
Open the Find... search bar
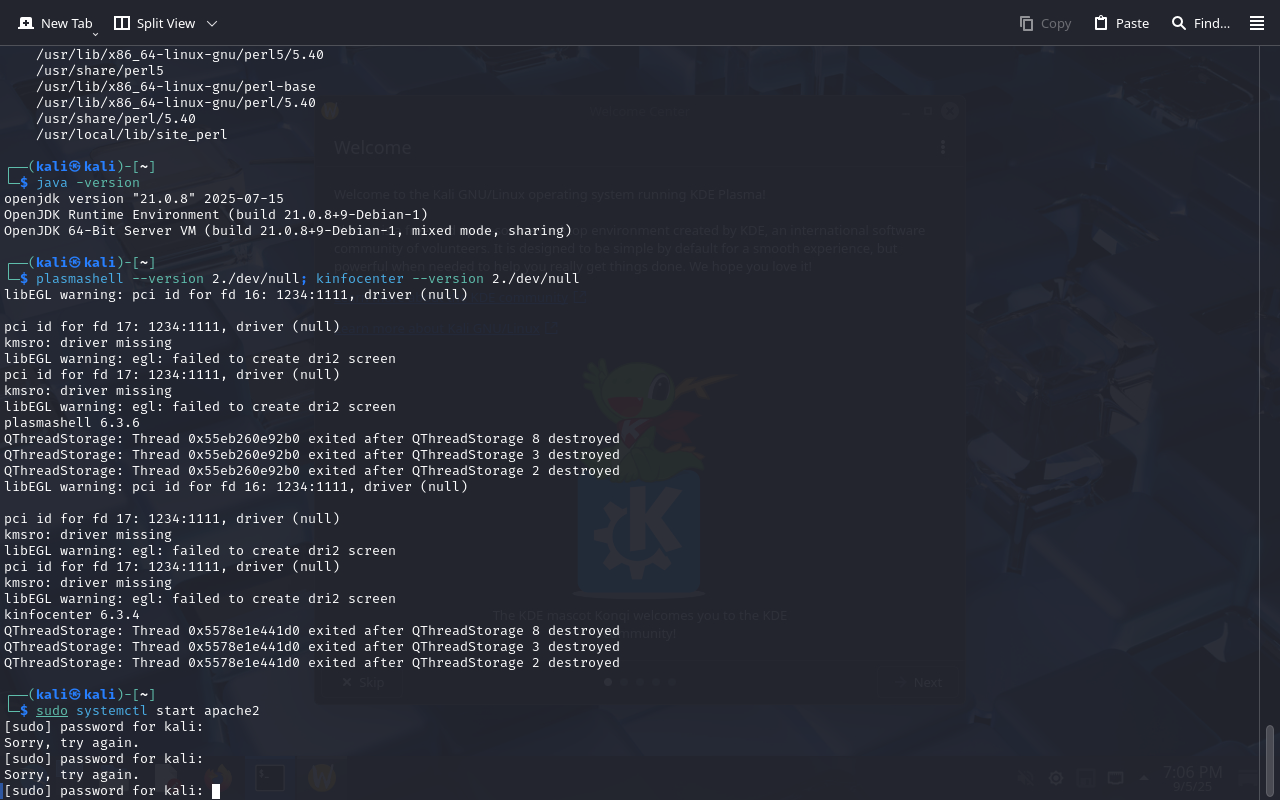[x=1200, y=23]
